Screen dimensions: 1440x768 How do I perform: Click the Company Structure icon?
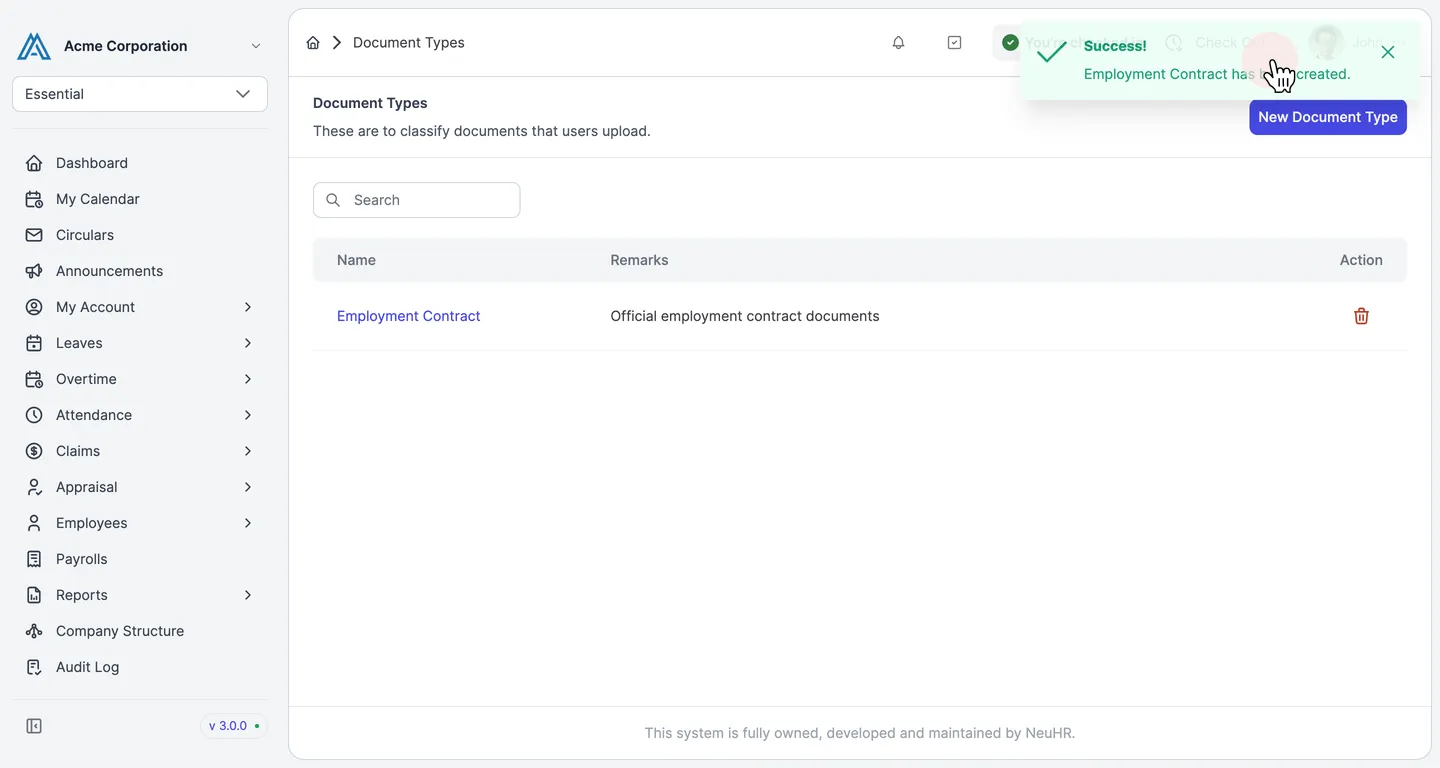34,631
